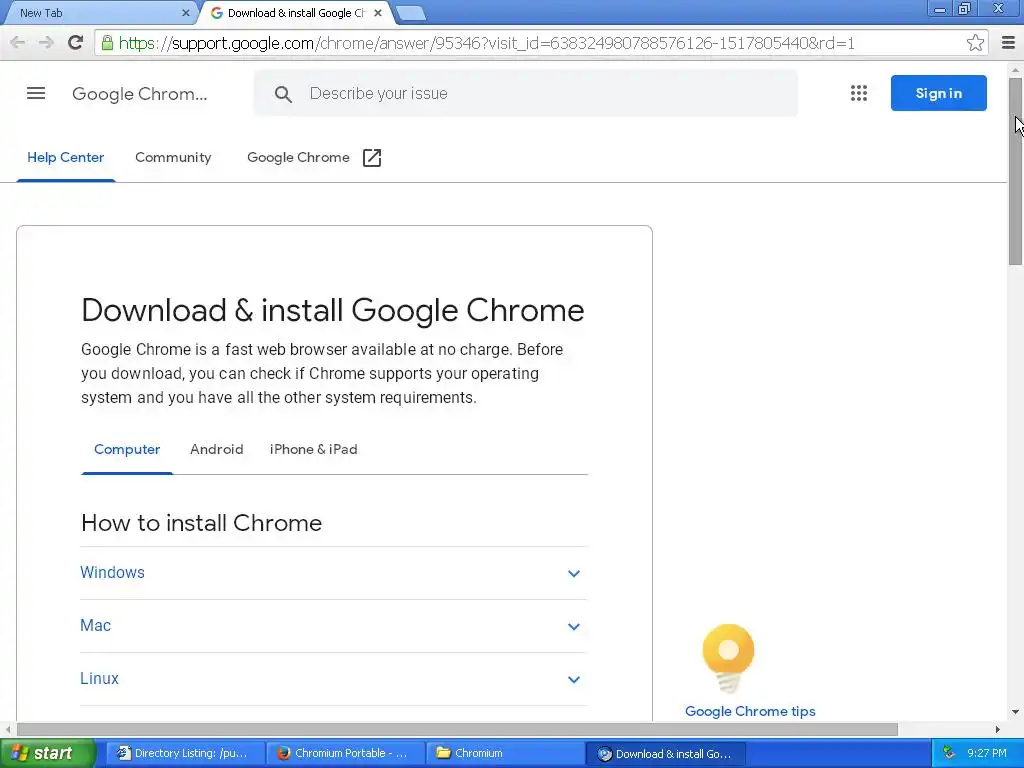Click the Sign in button
This screenshot has height=768, width=1024.
pos(938,93)
